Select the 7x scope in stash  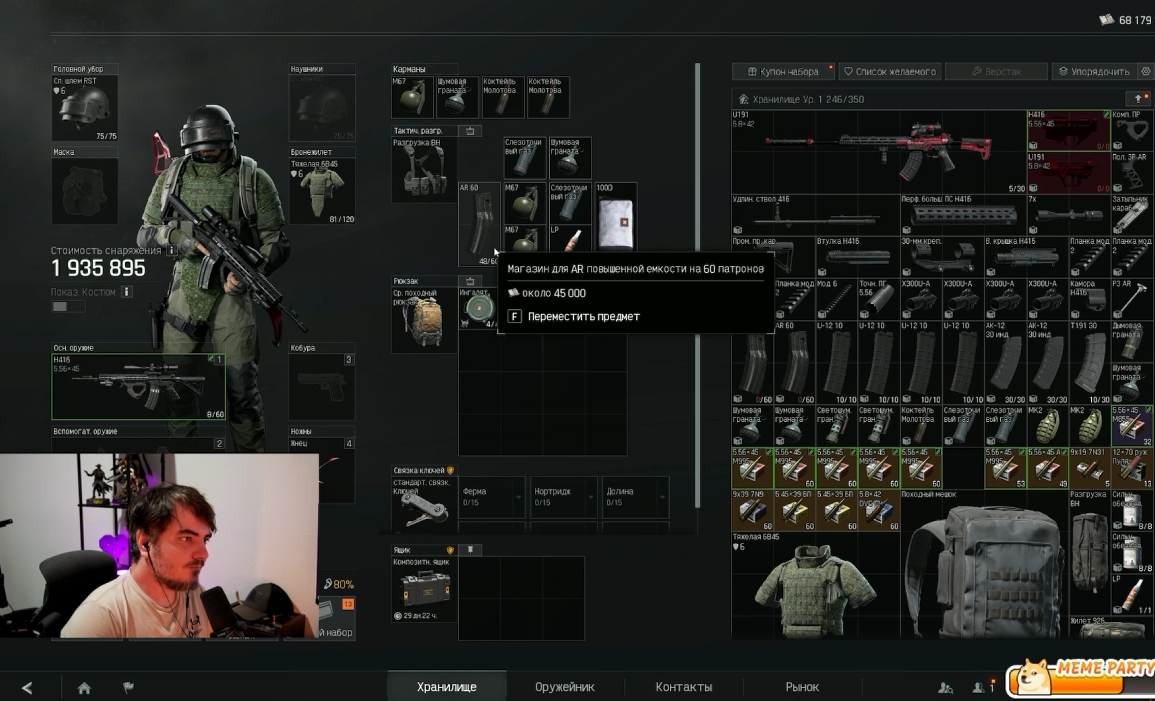[1069, 215]
